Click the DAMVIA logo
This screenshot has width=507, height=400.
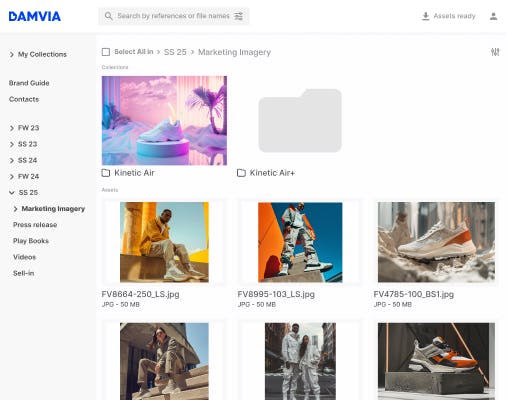coord(35,16)
